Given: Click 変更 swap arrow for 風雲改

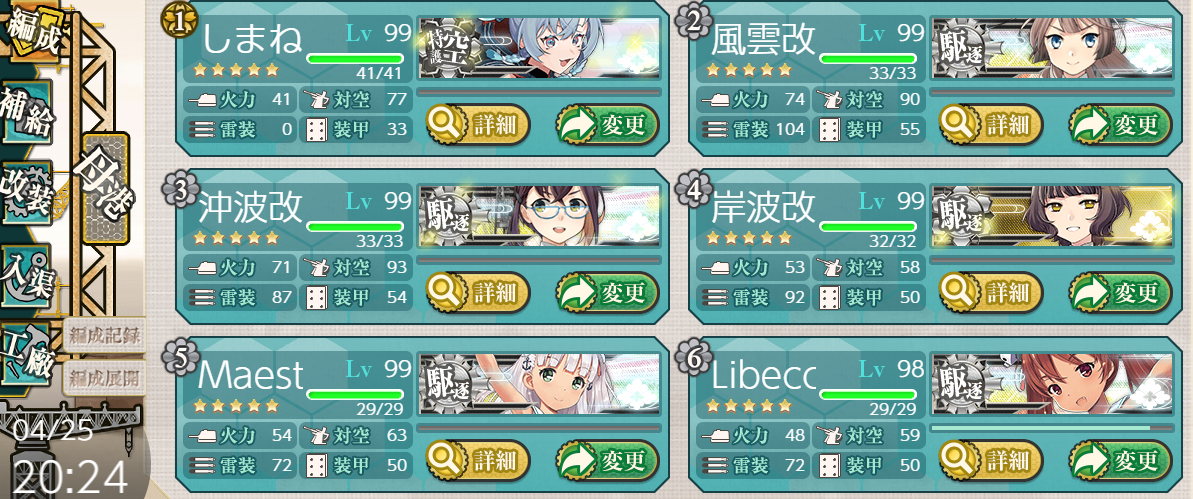Looking at the screenshot, I should pyautogui.click(x=1121, y=125).
